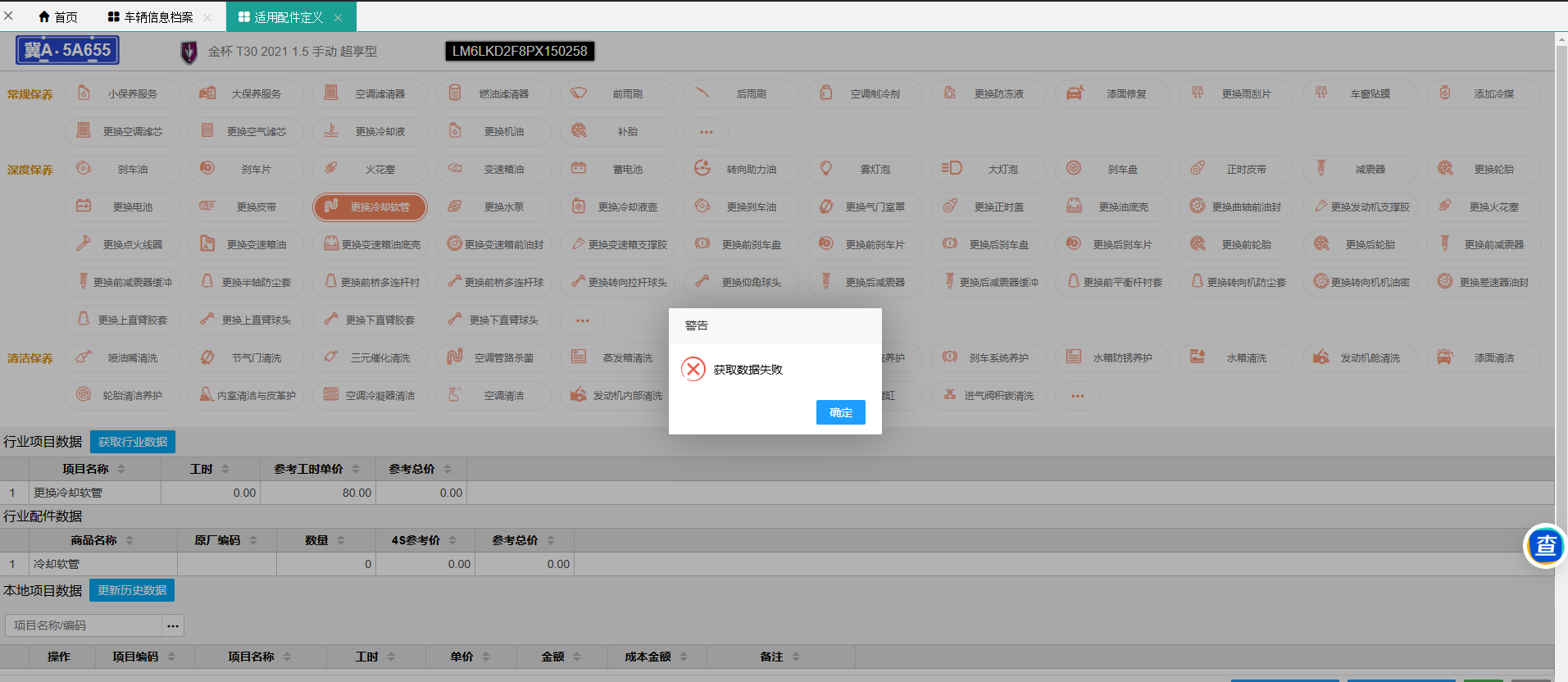Choose the 蓄电池 battery icon
Viewport: 1568px width, 682px height.
coord(579,169)
